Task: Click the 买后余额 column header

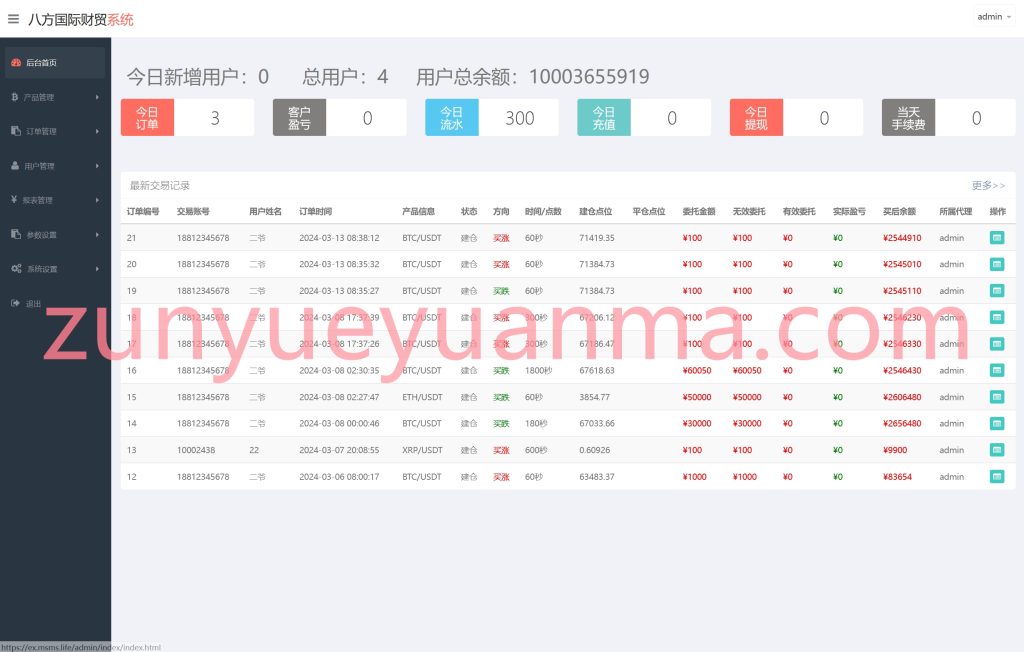Action: point(899,211)
